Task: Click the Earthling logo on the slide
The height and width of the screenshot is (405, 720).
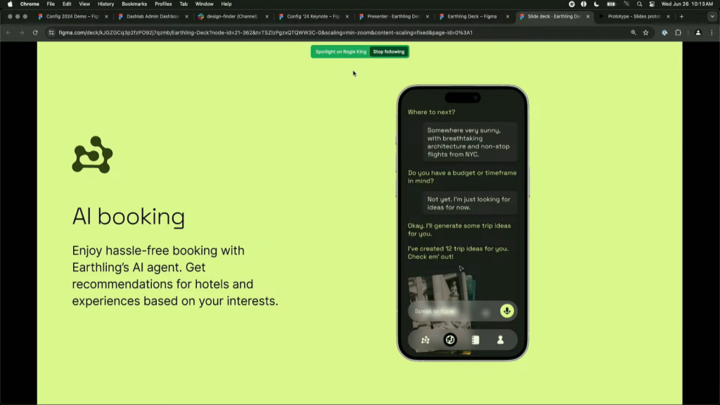Action: [92, 155]
